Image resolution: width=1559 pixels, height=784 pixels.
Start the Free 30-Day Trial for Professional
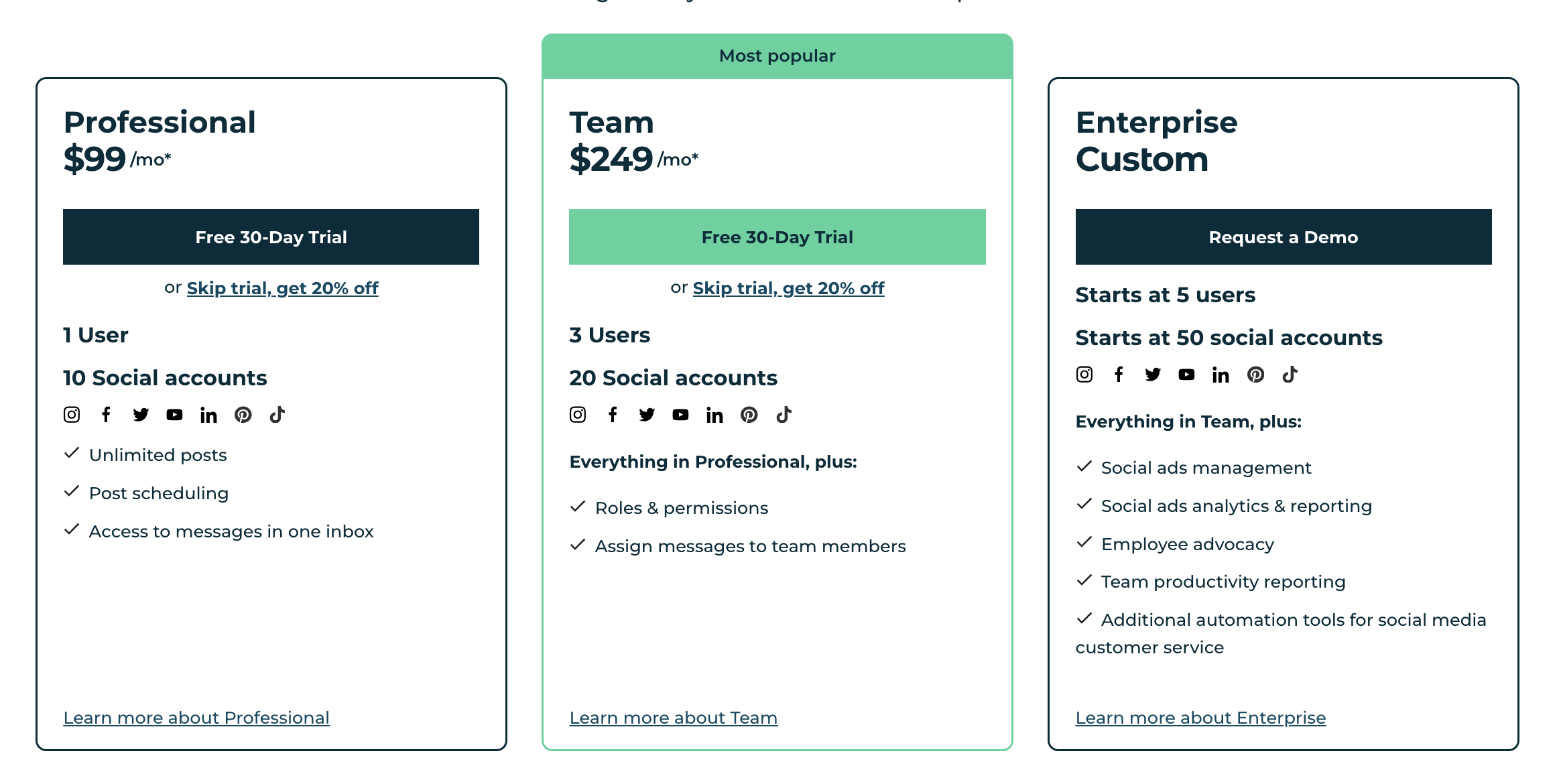click(271, 237)
